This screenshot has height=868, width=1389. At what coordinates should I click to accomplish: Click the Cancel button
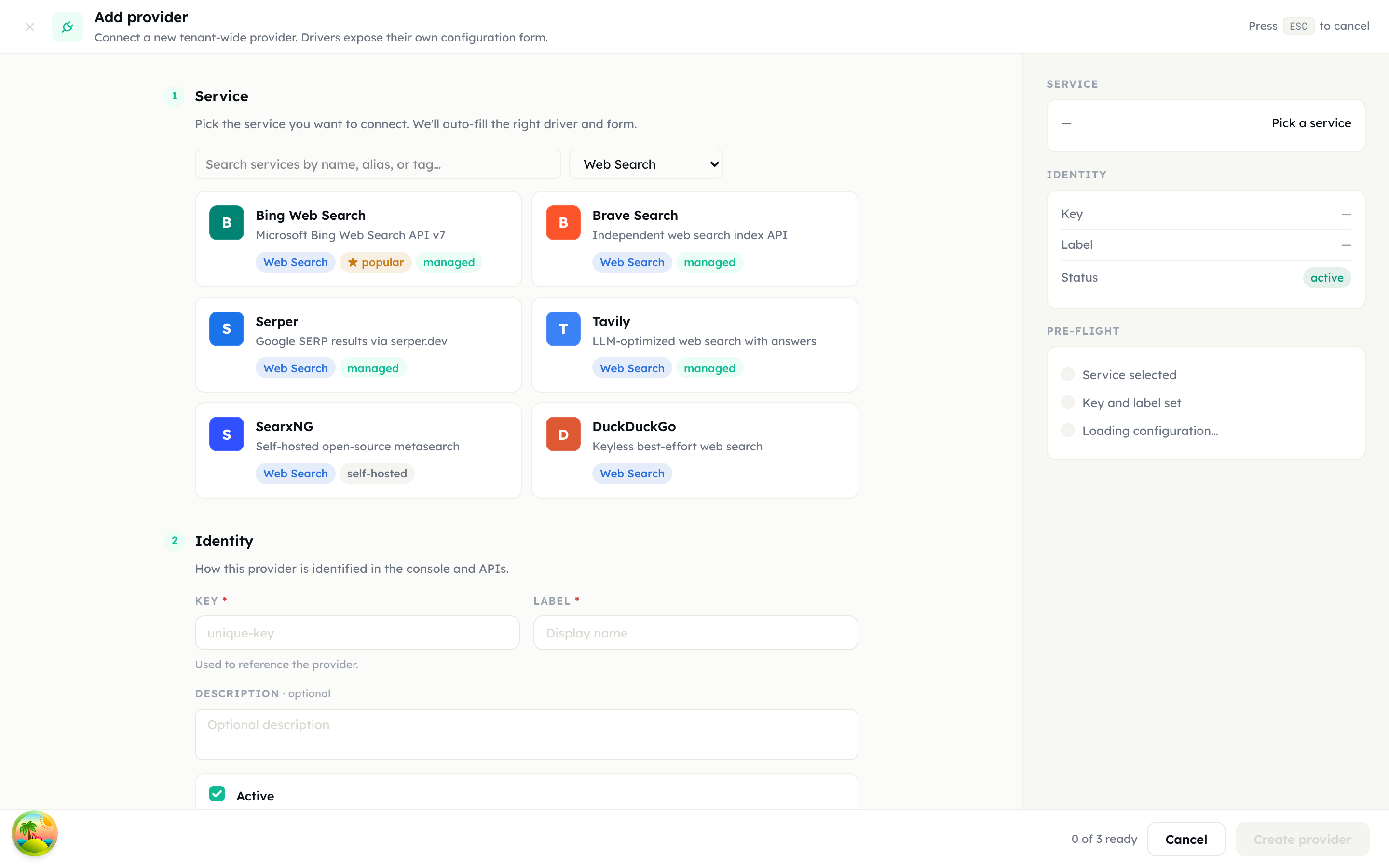point(1186,839)
